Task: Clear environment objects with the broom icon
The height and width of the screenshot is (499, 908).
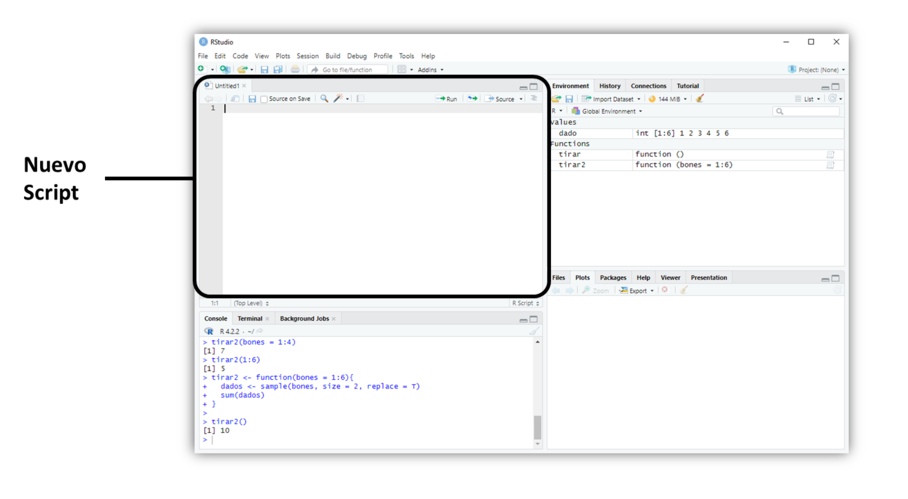Action: pos(700,99)
